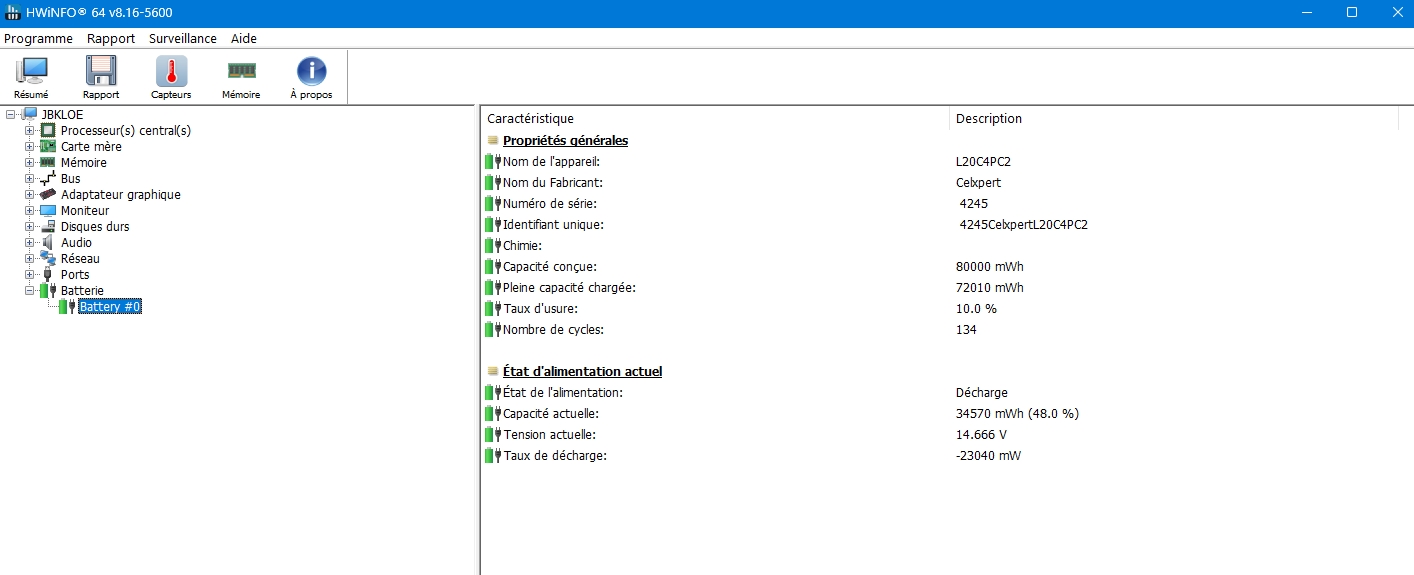Screen dimensions: 1414x575
Task: Click the Mémoire RAM toolbar icon
Action: (241, 72)
